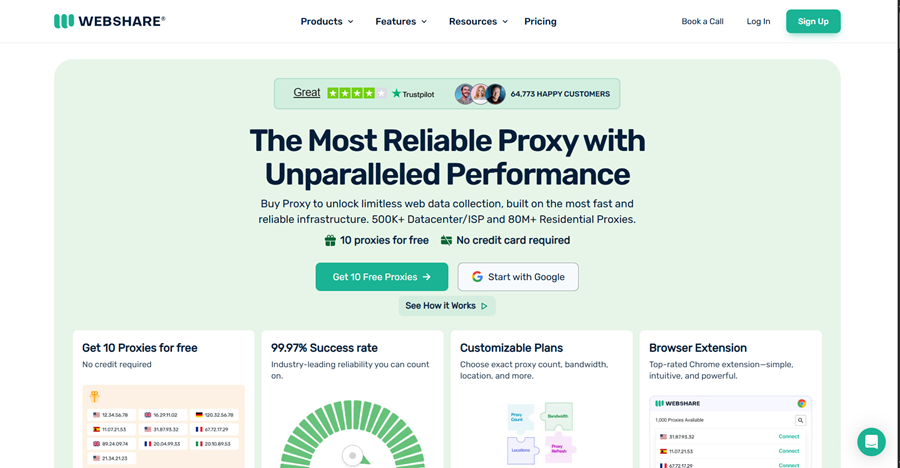Click the search icon in extension preview
The width and height of the screenshot is (900, 468).
(800, 420)
